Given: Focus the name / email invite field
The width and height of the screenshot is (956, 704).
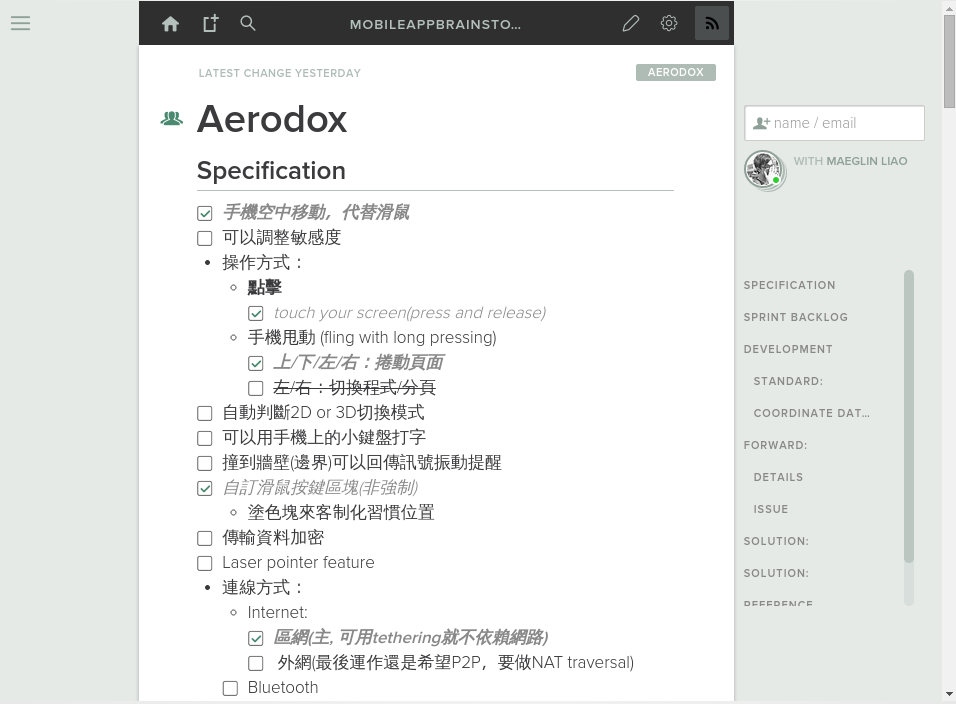Looking at the screenshot, I should [834, 123].
